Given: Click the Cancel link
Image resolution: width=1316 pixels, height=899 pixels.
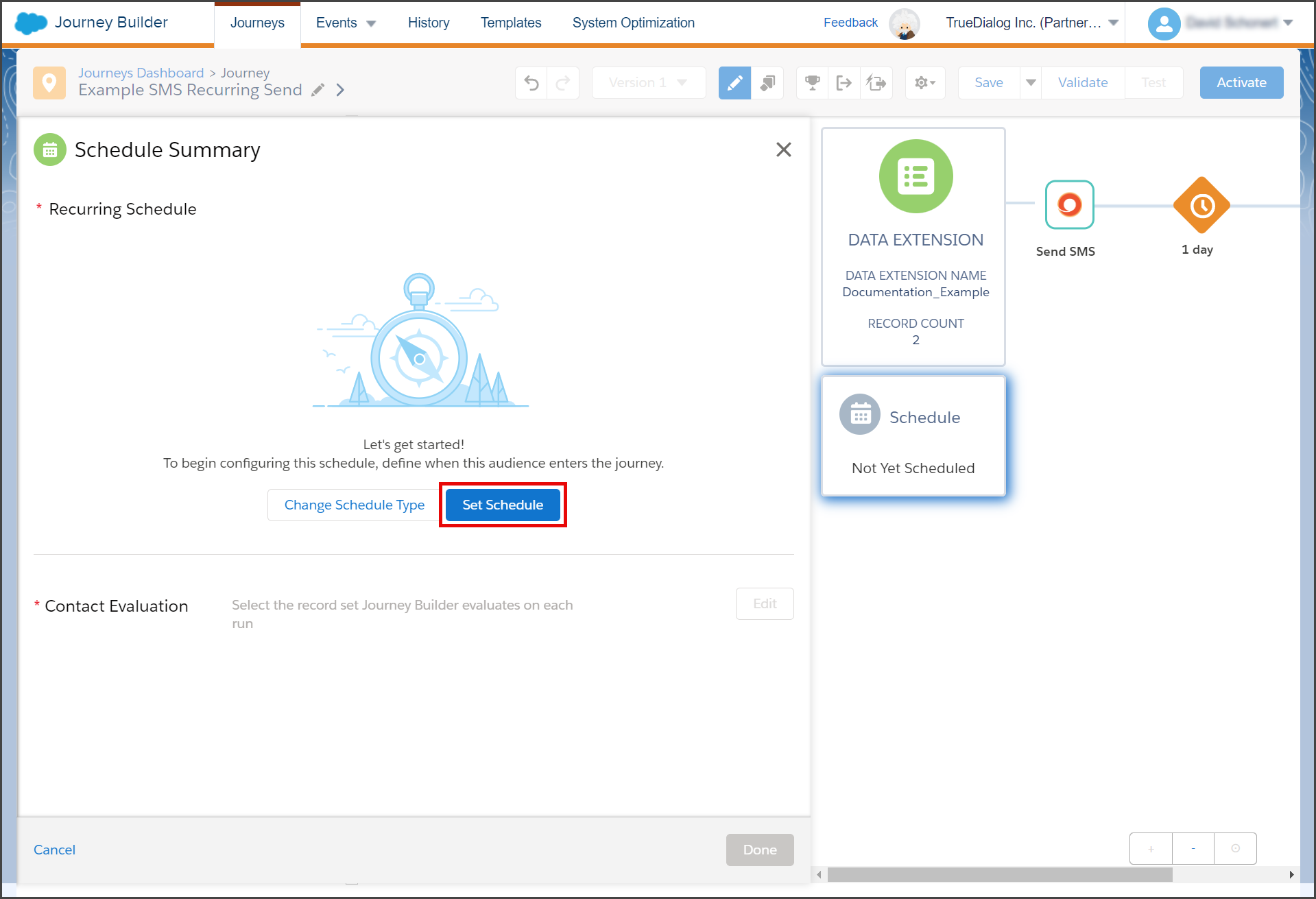Looking at the screenshot, I should [54, 850].
